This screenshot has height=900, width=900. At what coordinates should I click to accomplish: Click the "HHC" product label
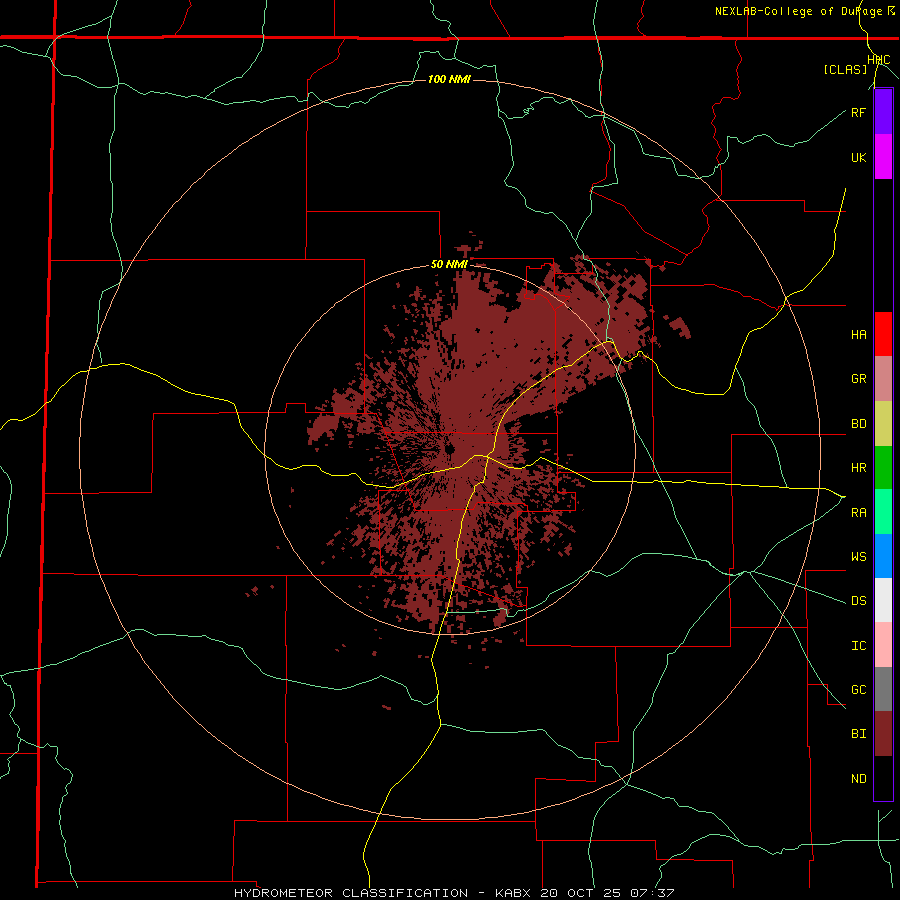point(878,60)
